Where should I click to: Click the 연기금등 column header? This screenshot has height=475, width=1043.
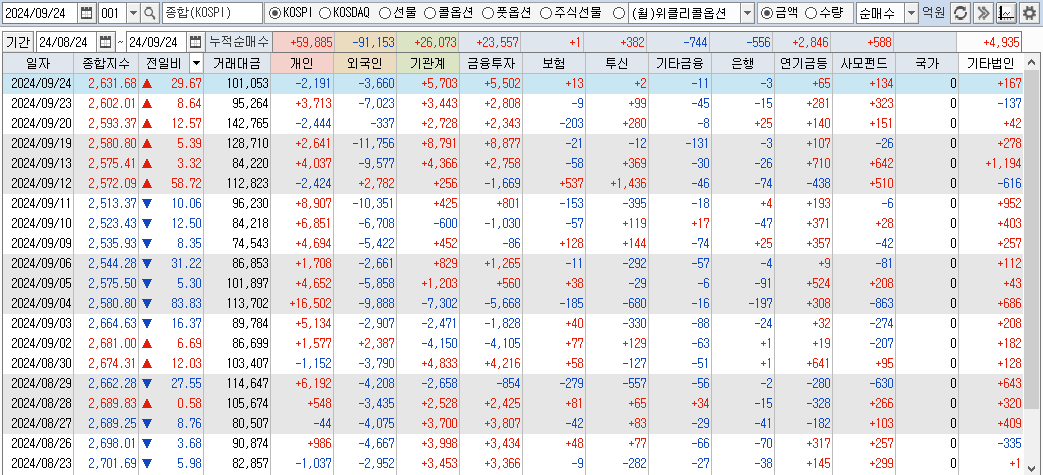[804, 64]
